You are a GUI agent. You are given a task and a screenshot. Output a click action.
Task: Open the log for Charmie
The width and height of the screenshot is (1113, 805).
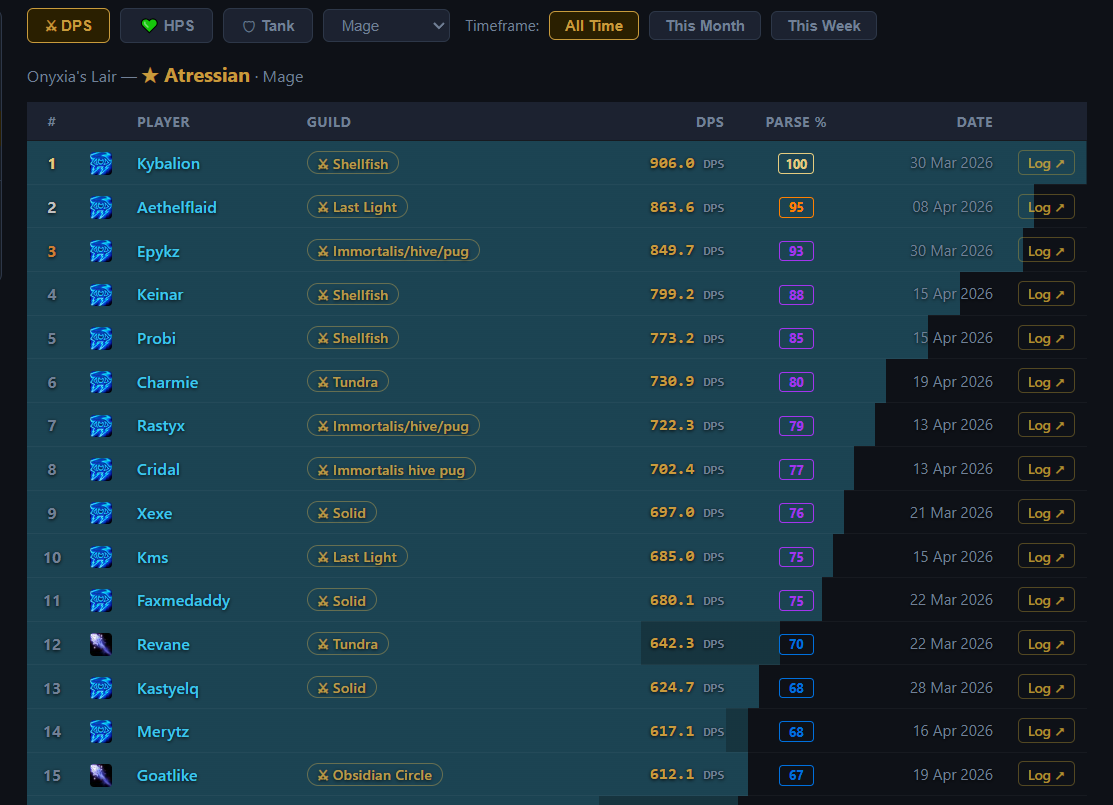coord(1046,382)
